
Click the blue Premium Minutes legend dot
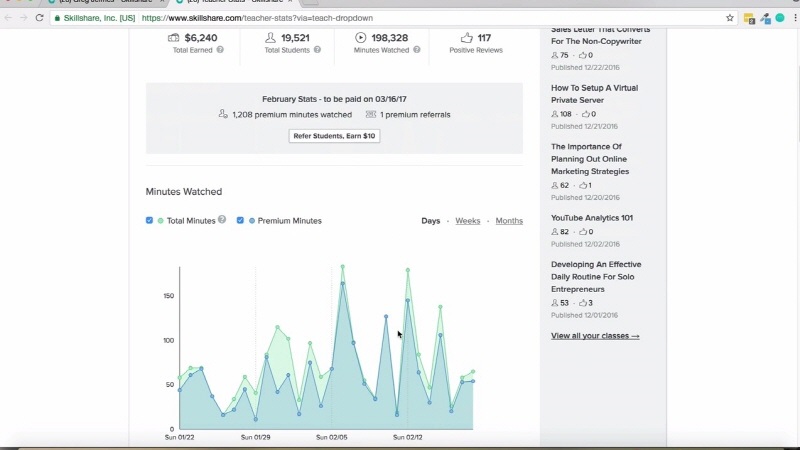coord(252,221)
